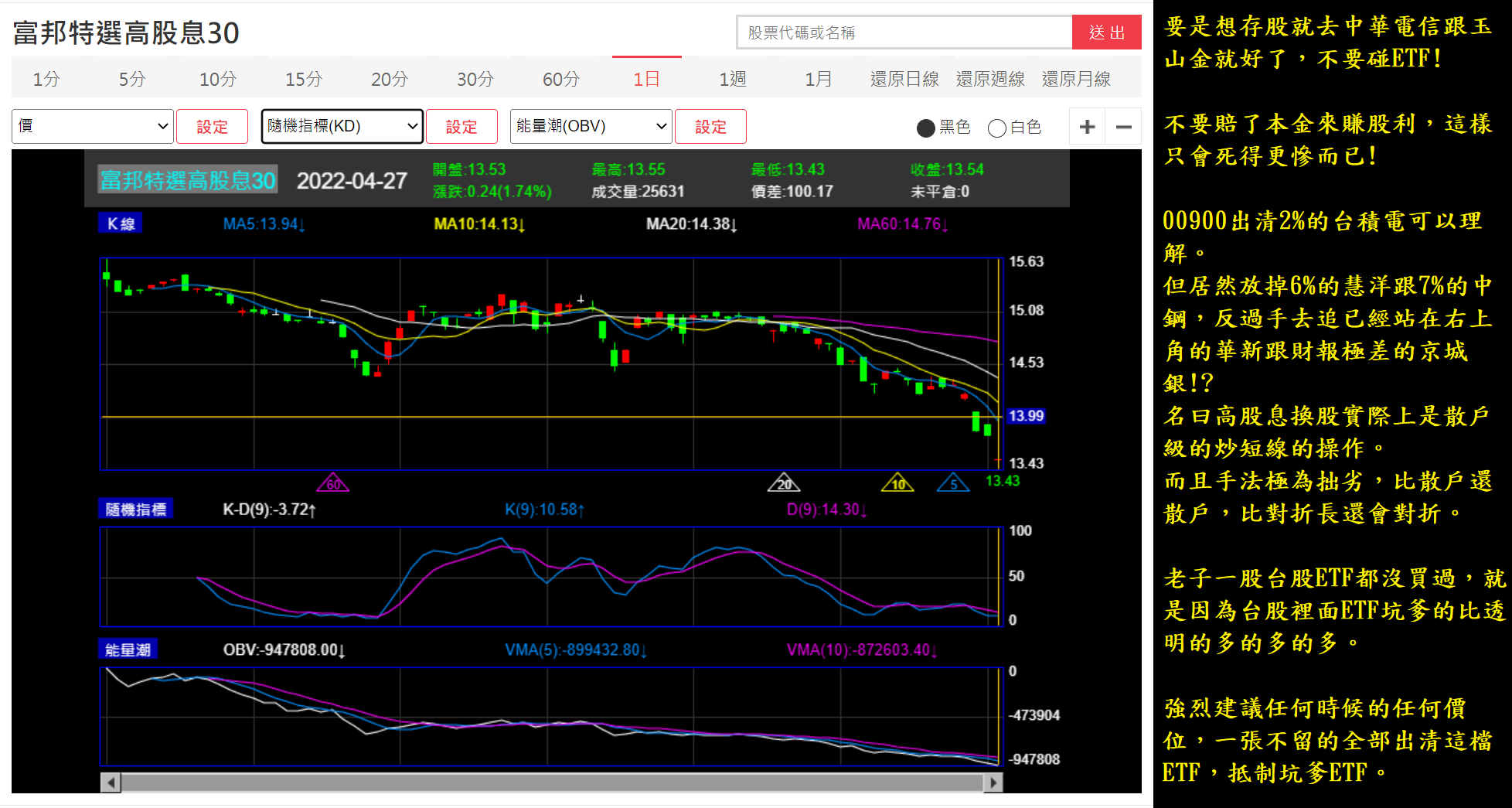Click the minus zoom-out button
This screenshot has width=1512, height=808.
coord(1124,127)
